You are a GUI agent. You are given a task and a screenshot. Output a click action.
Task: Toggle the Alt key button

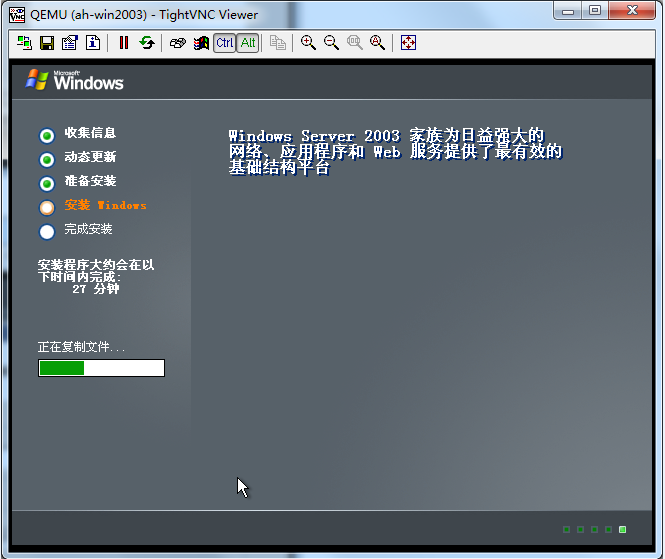click(x=248, y=43)
